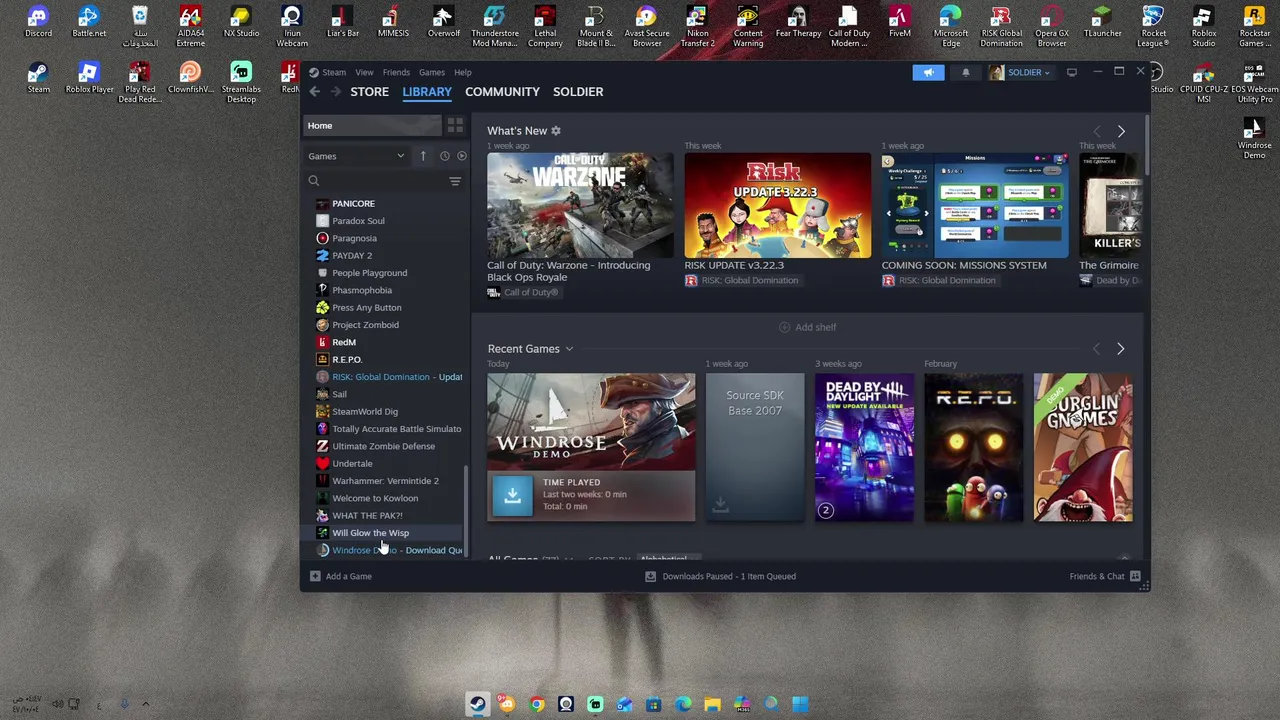
Task: Click the Add a Game plus icon
Action: click(x=315, y=576)
